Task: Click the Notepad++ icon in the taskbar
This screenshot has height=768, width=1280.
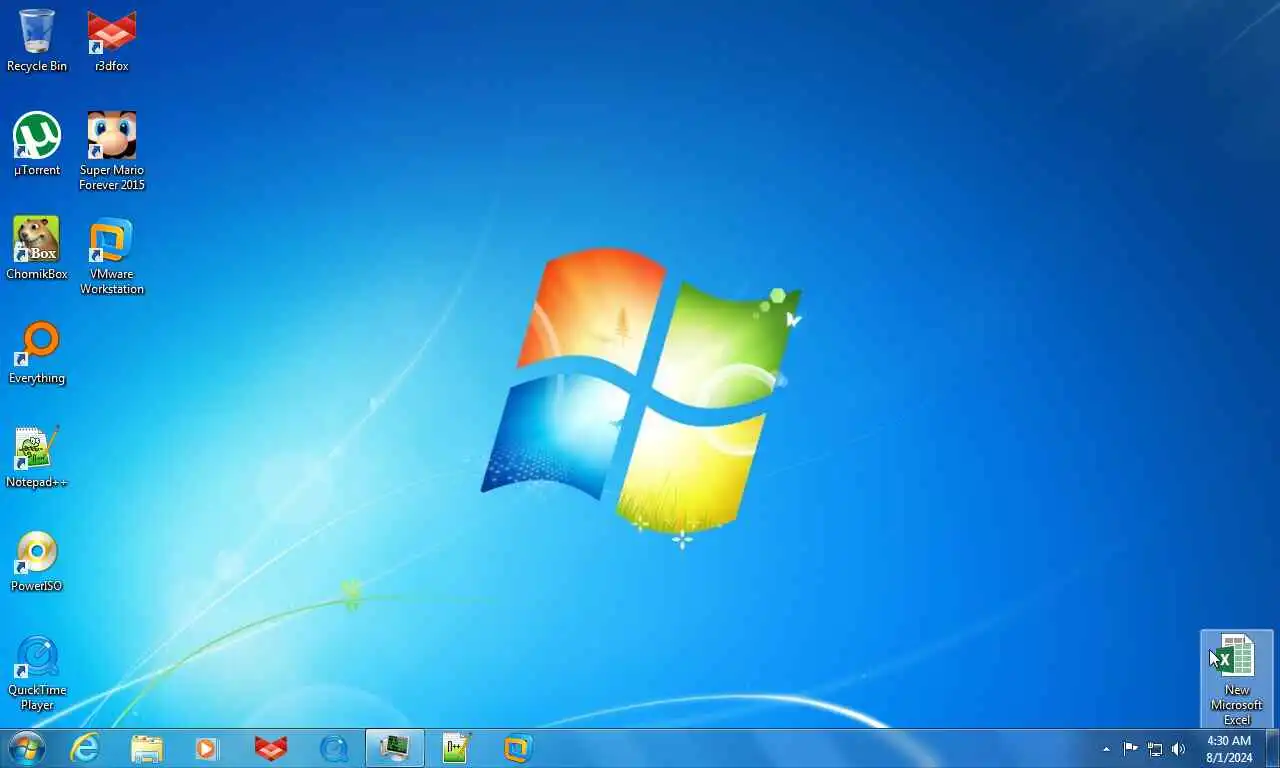Action: pos(457,748)
